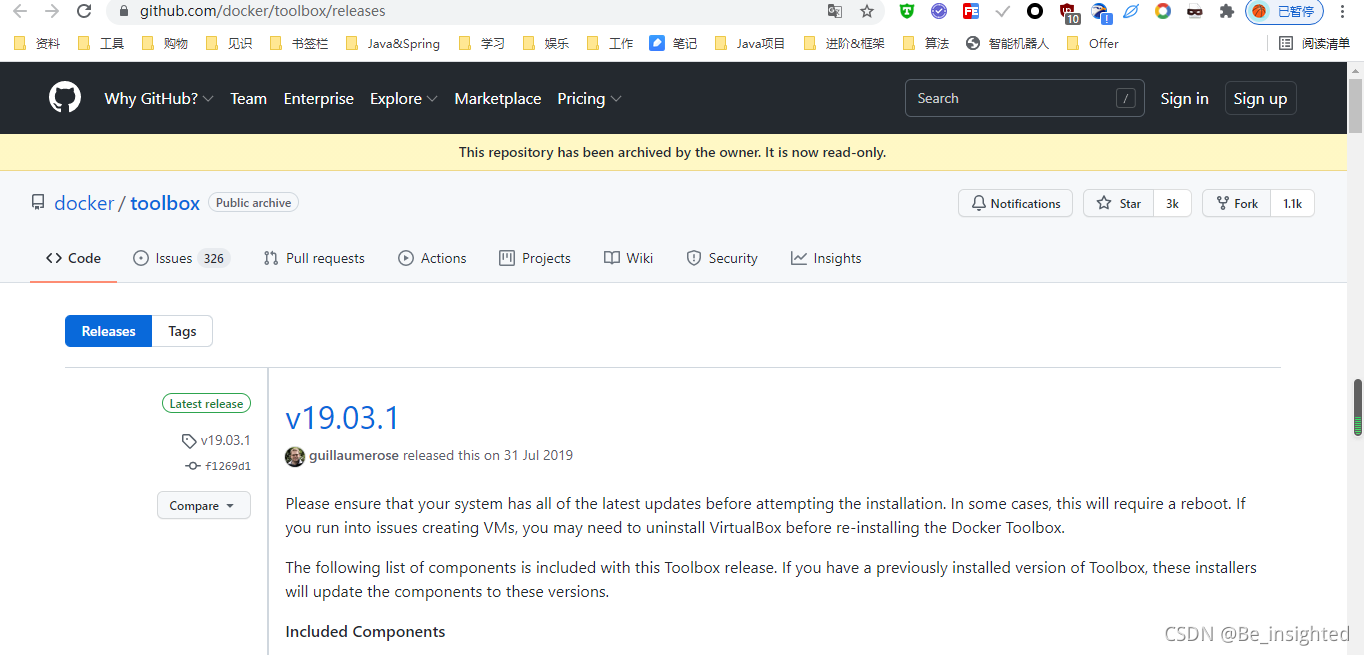Bookmark this page with star icon
The image size is (1364, 655).
click(x=867, y=11)
